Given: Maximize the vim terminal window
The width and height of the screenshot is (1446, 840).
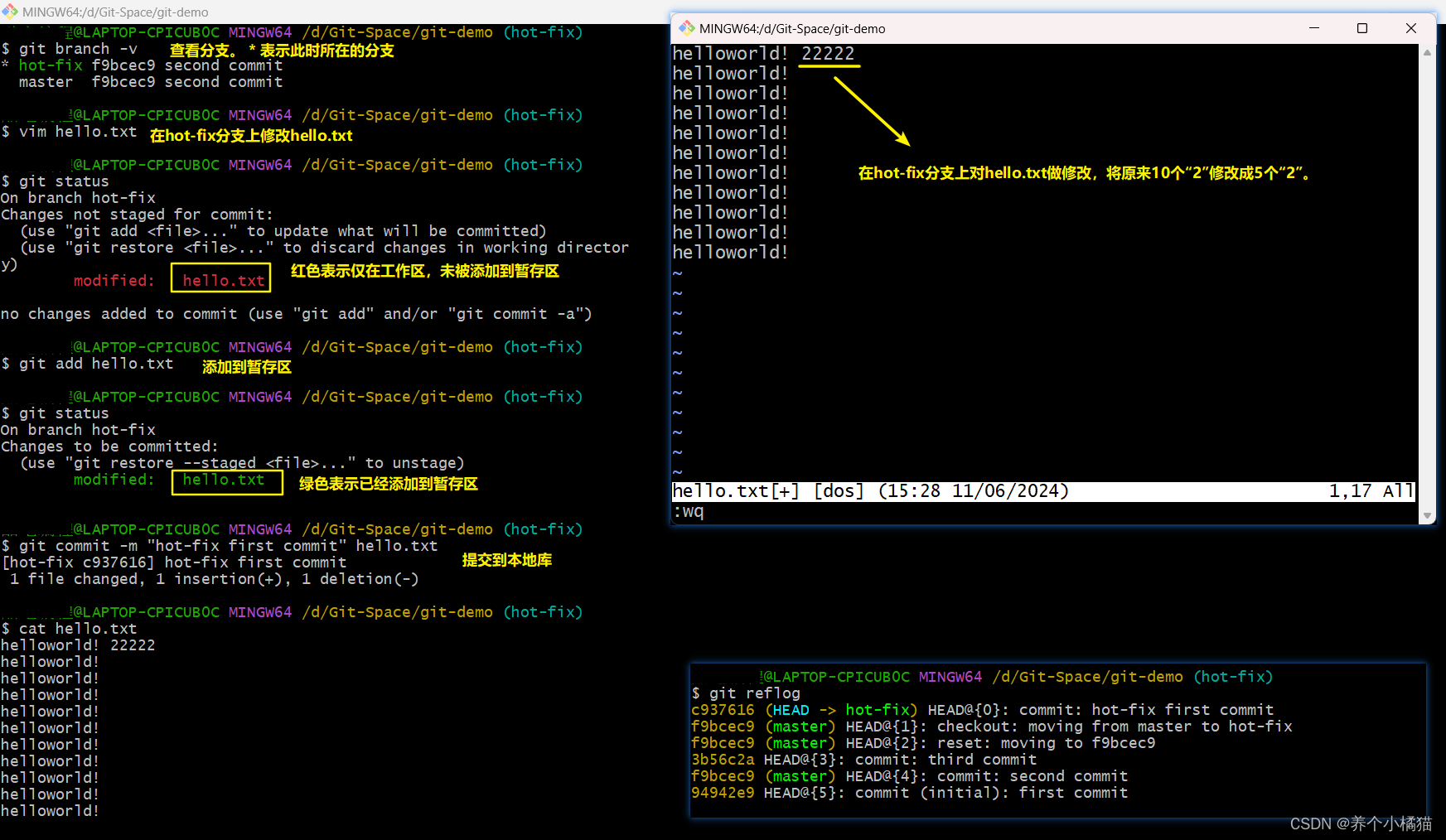Looking at the screenshot, I should (x=1362, y=28).
